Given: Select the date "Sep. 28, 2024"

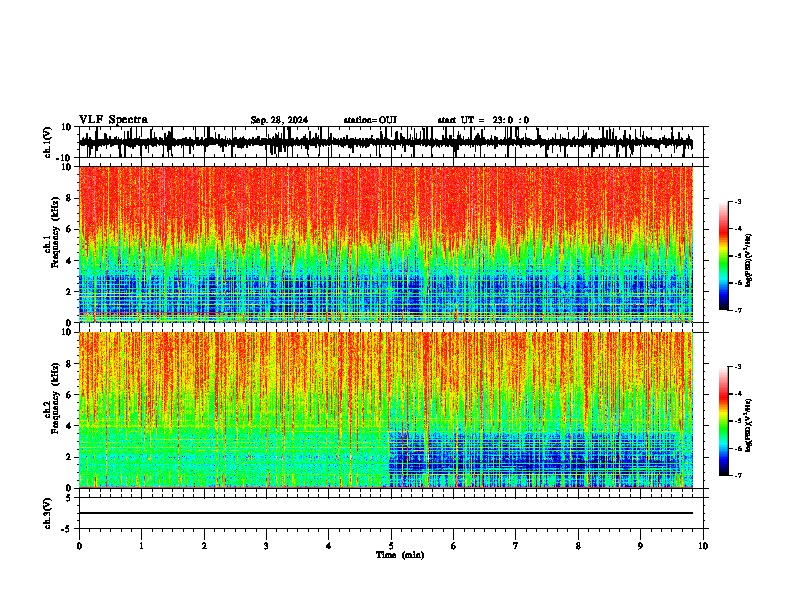Looking at the screenshot, I should point(279,120).
